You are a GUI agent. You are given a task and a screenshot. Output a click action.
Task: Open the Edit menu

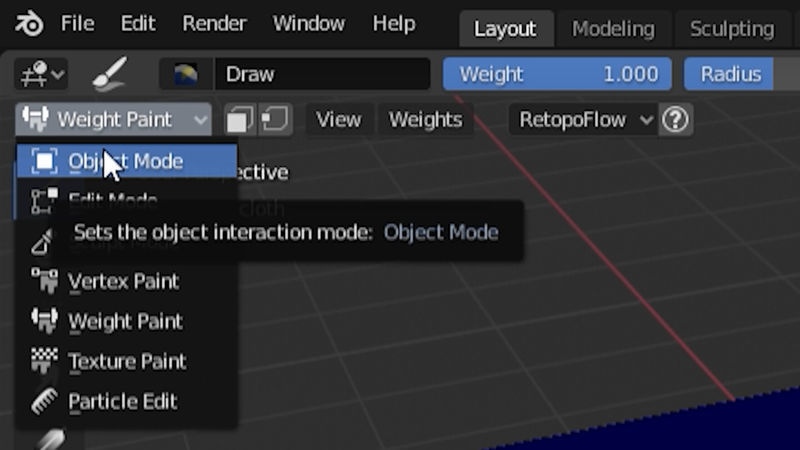click(x=138, y=23)
